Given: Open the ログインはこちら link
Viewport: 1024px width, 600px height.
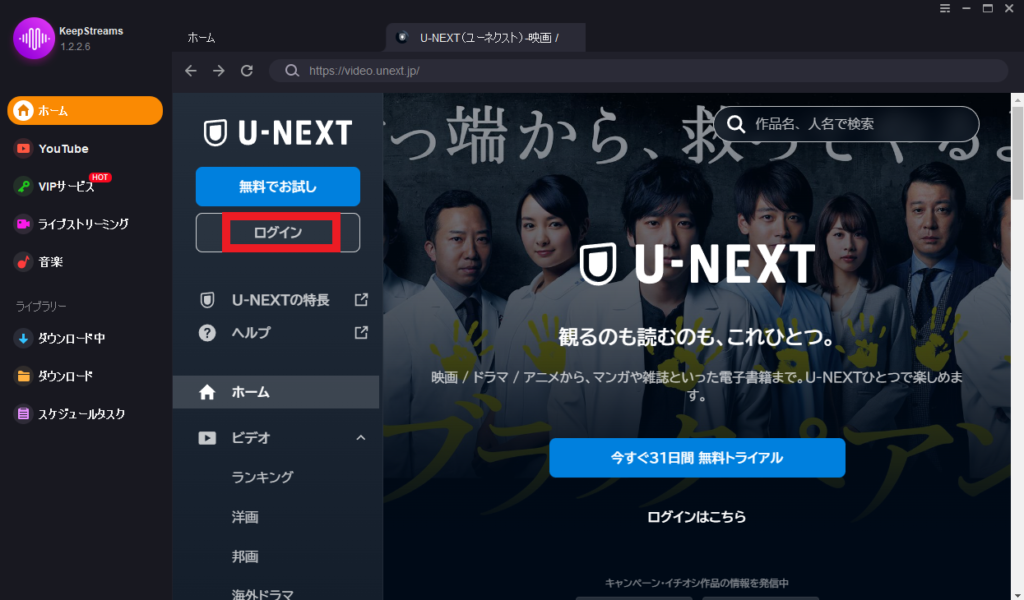Looking at the screenshot, I should 697,516.
